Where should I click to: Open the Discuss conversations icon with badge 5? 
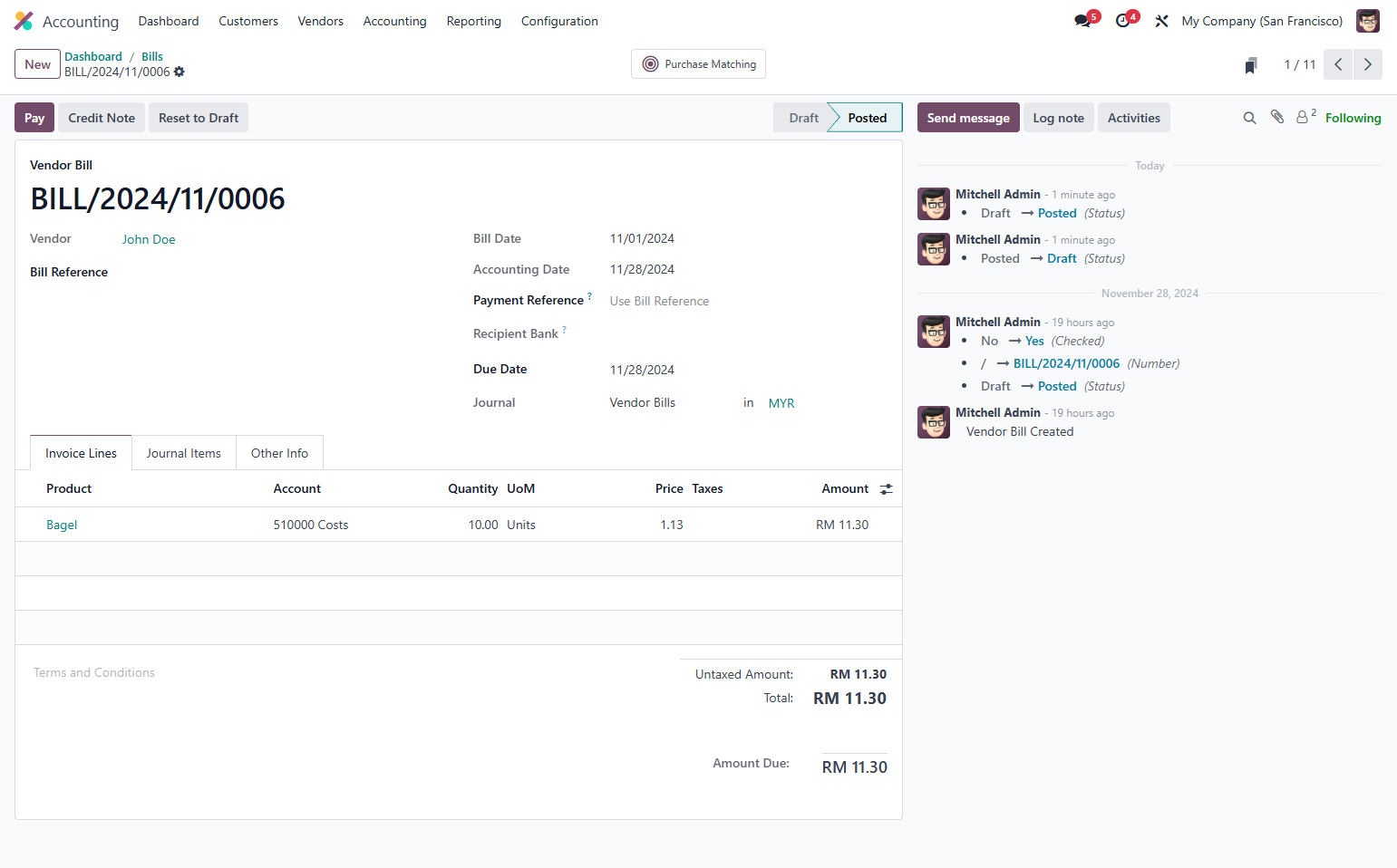point(1083,21)
